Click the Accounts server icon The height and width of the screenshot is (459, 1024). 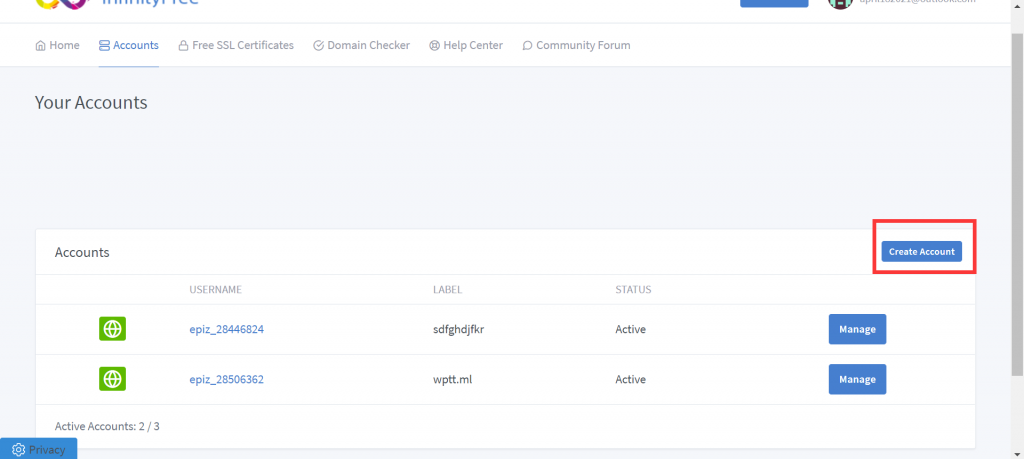tap(104, 46)
